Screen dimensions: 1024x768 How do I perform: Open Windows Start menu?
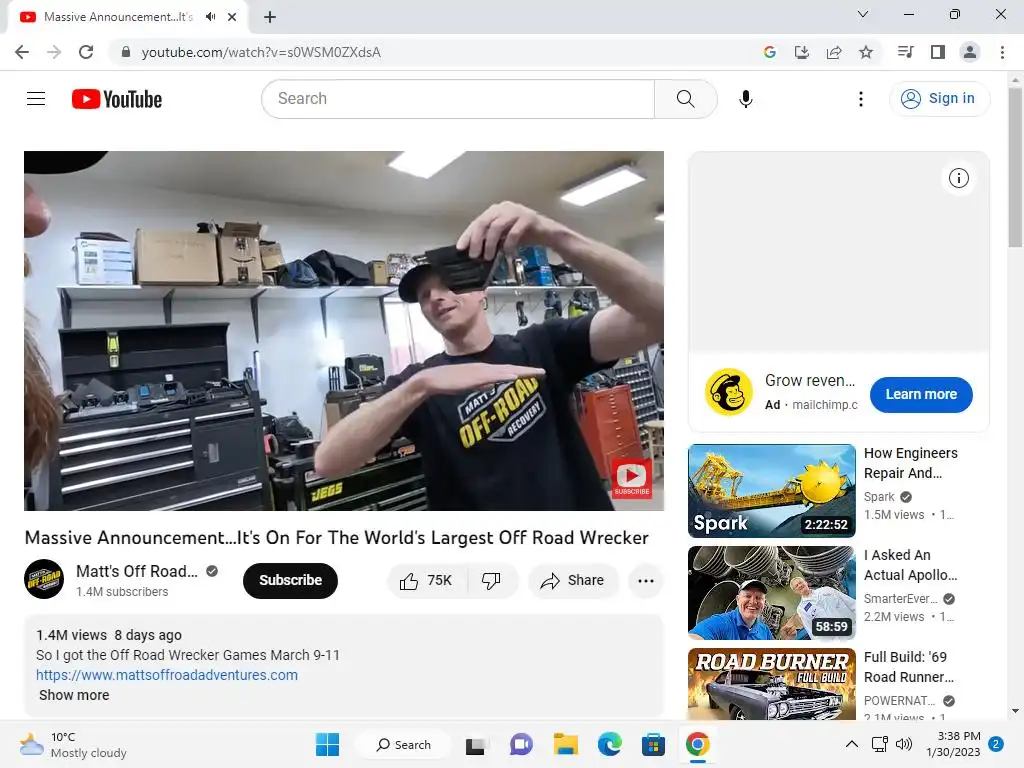pyautogui.click(x=327, y=744)
